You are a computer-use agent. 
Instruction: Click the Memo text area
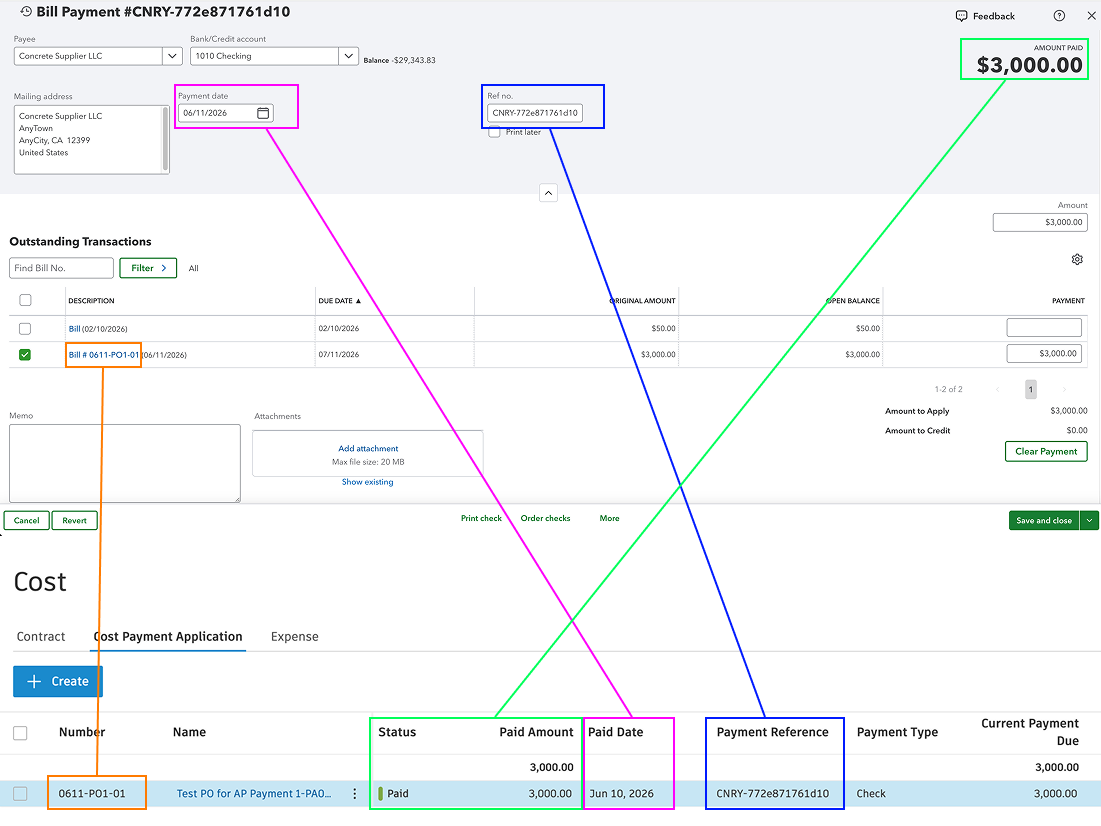pyautogui.click(x=125, y=464)
